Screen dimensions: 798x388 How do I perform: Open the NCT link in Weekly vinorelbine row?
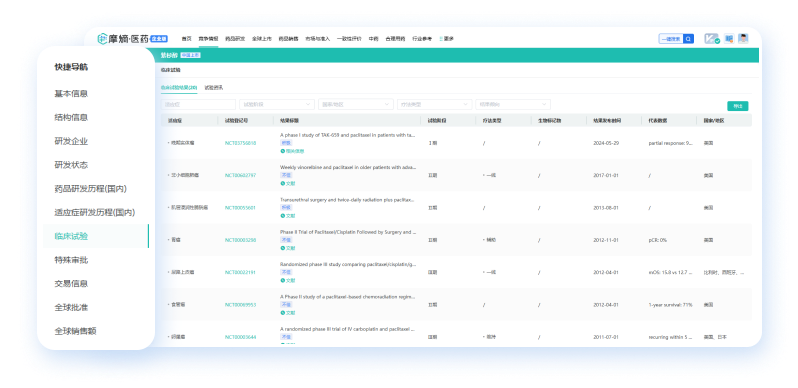point(240,175)
